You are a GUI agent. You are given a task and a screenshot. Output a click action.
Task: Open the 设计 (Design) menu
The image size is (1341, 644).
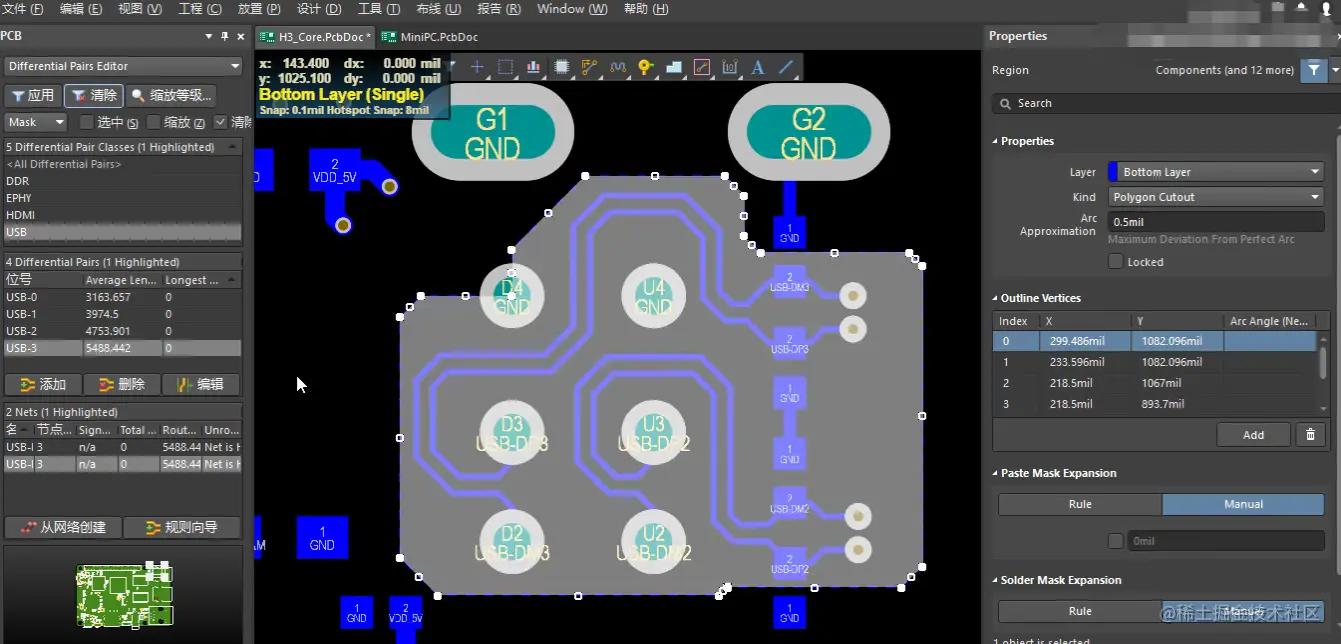point(321,9)
